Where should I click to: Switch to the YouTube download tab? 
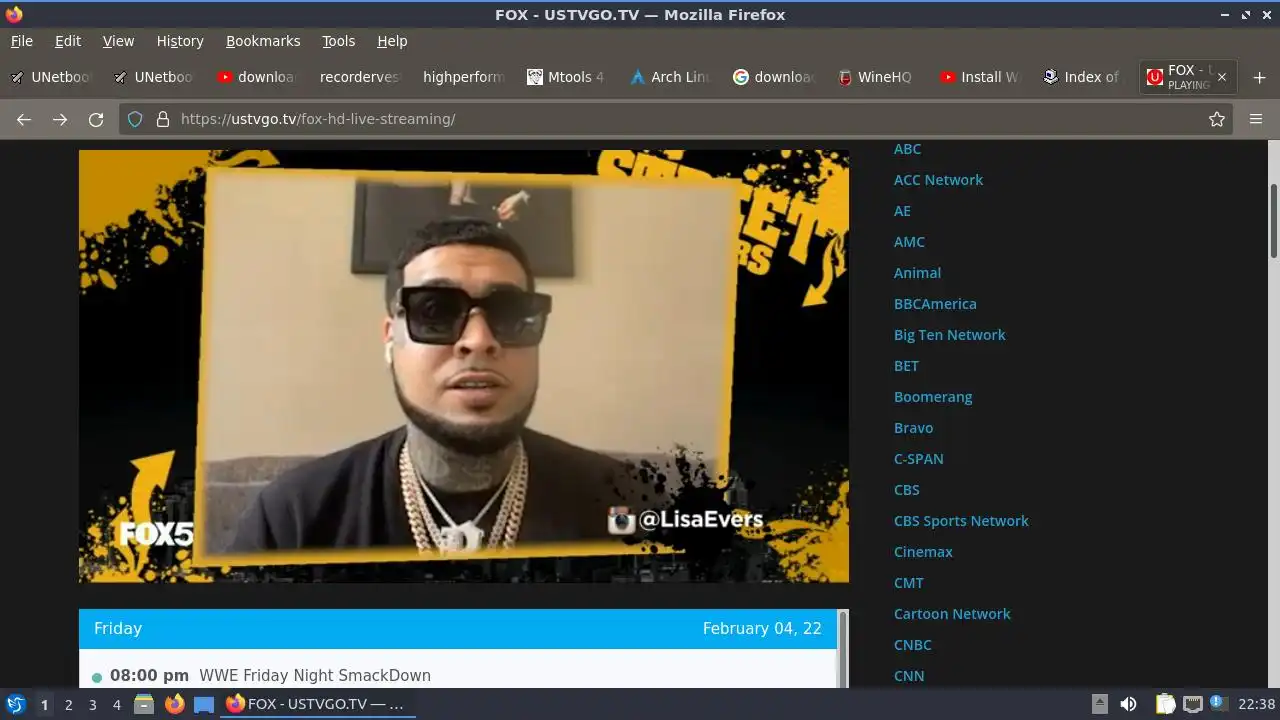256,77
